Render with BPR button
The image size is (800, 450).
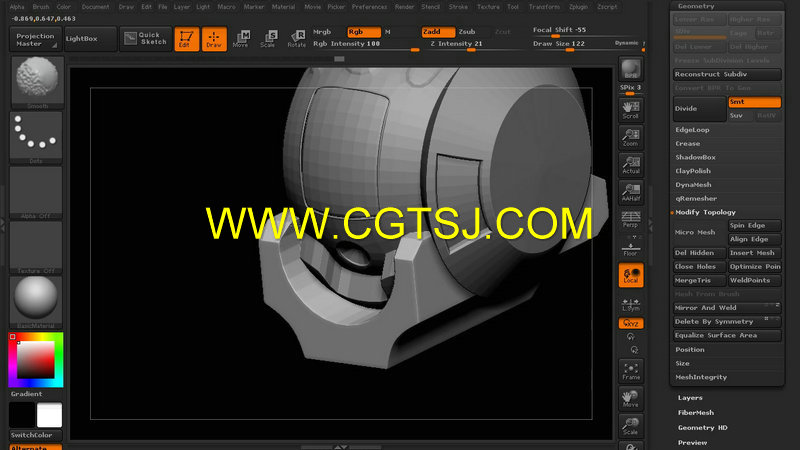tap(631, 69)
